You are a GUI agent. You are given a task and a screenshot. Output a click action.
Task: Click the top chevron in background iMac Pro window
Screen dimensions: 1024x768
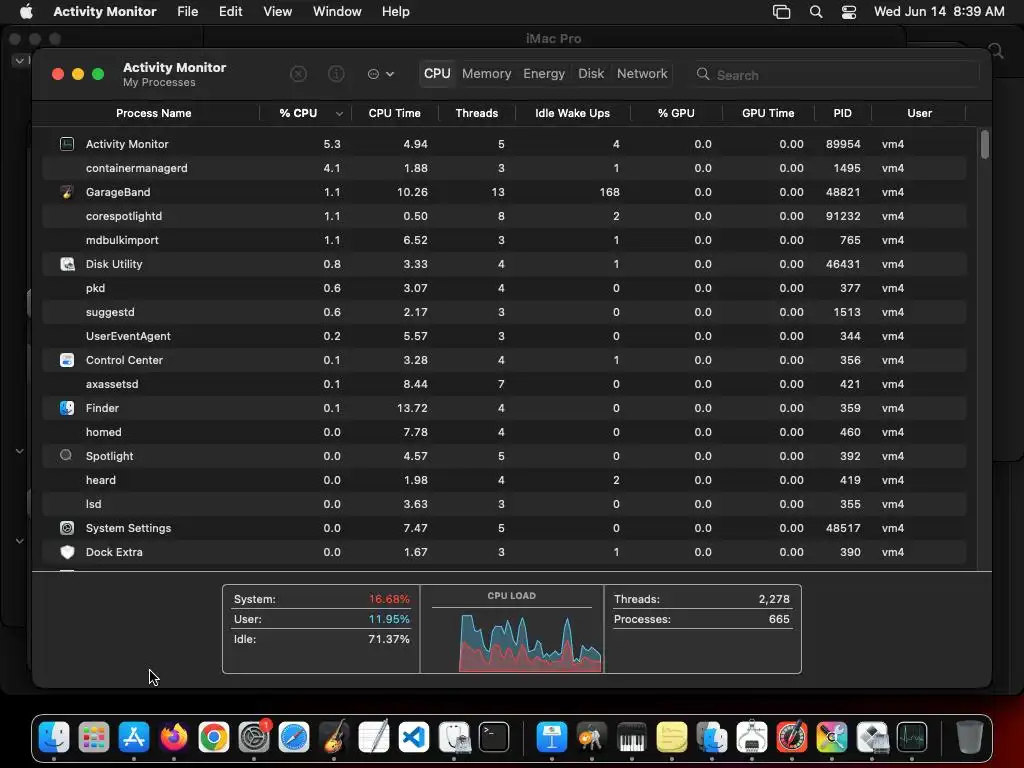tap(20, 60)
